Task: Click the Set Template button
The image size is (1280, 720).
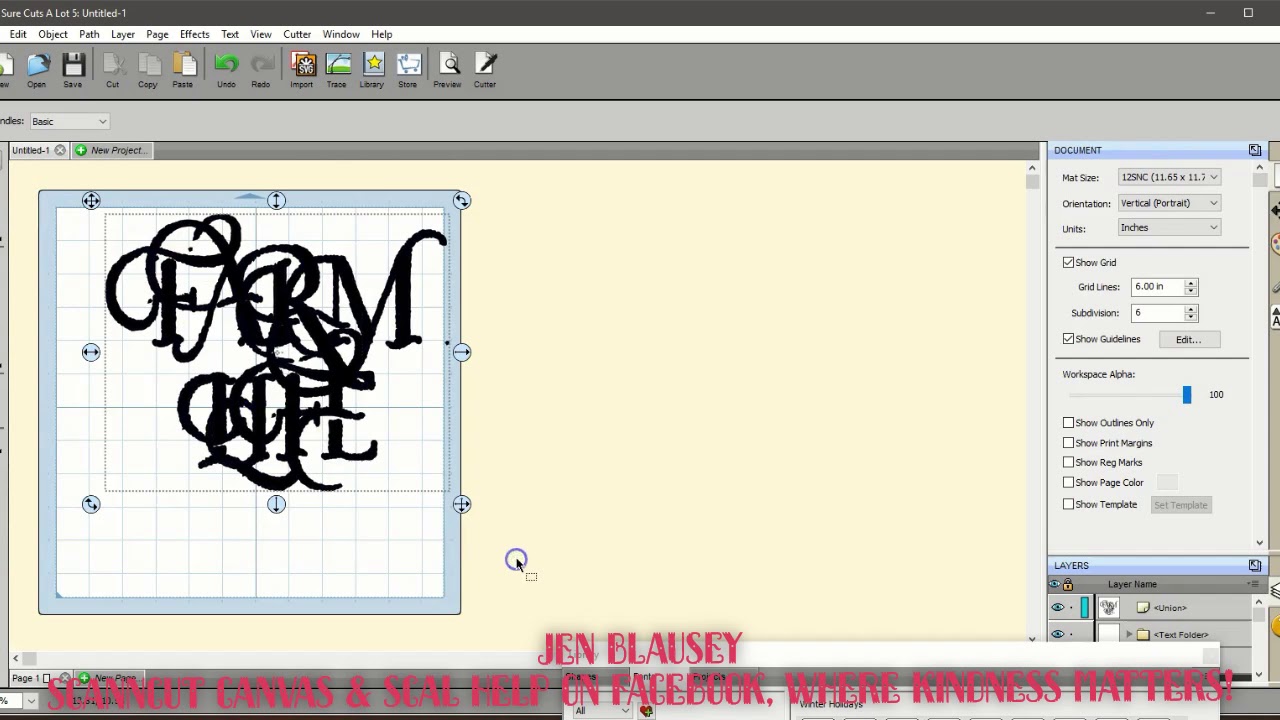Action: coord(1181,505)
